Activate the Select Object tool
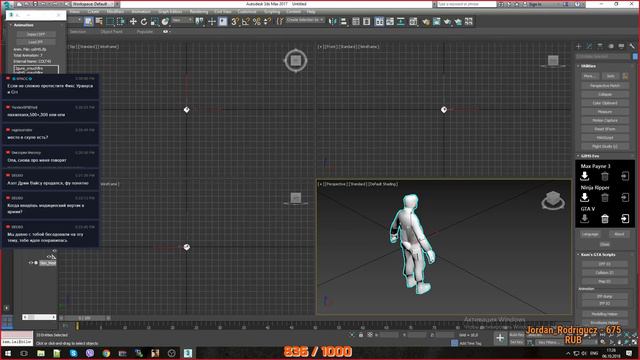The image size is (640, 360). 89,21
